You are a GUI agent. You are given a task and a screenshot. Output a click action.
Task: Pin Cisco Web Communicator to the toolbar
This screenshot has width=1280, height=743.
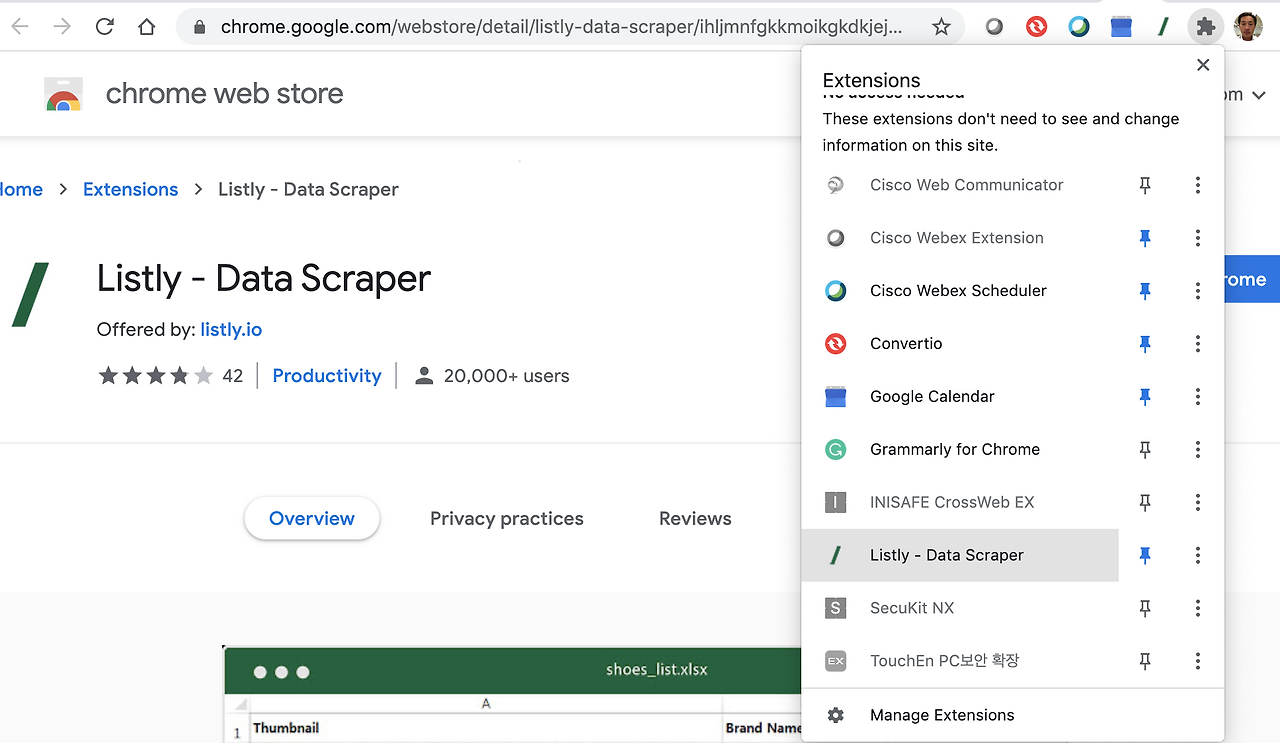pos(1145,185)
